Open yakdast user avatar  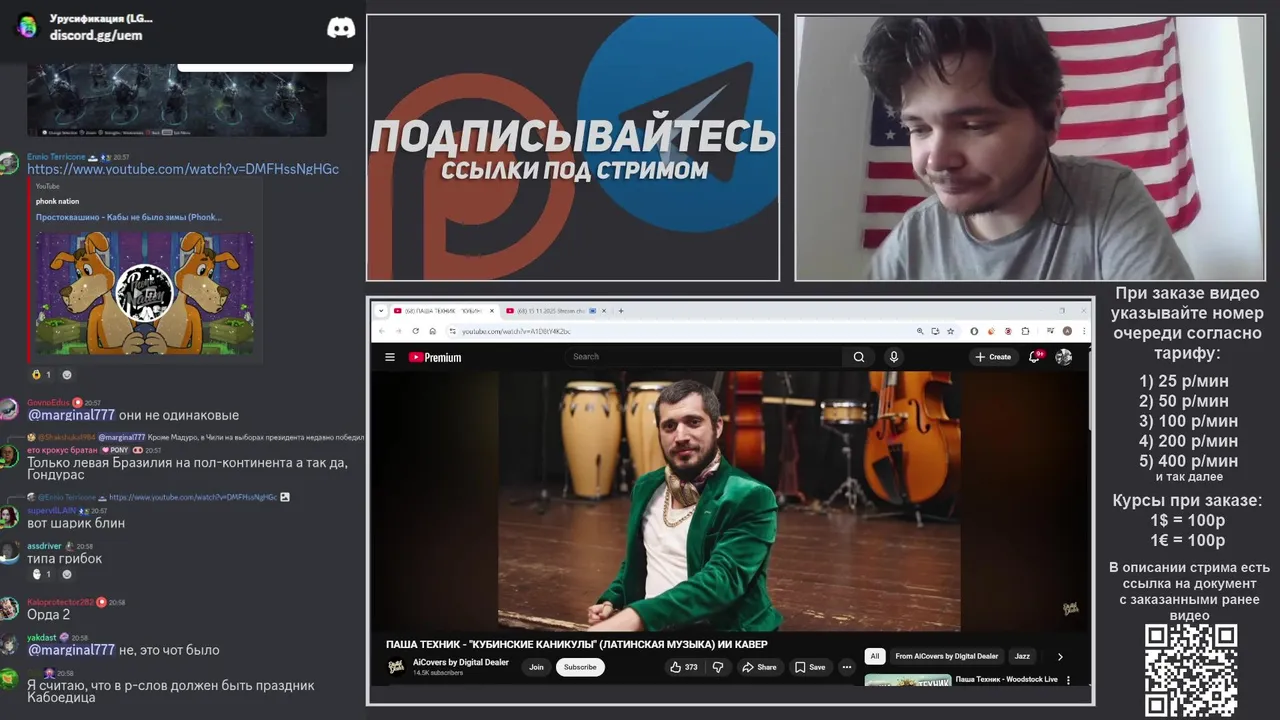pos(9,643)
